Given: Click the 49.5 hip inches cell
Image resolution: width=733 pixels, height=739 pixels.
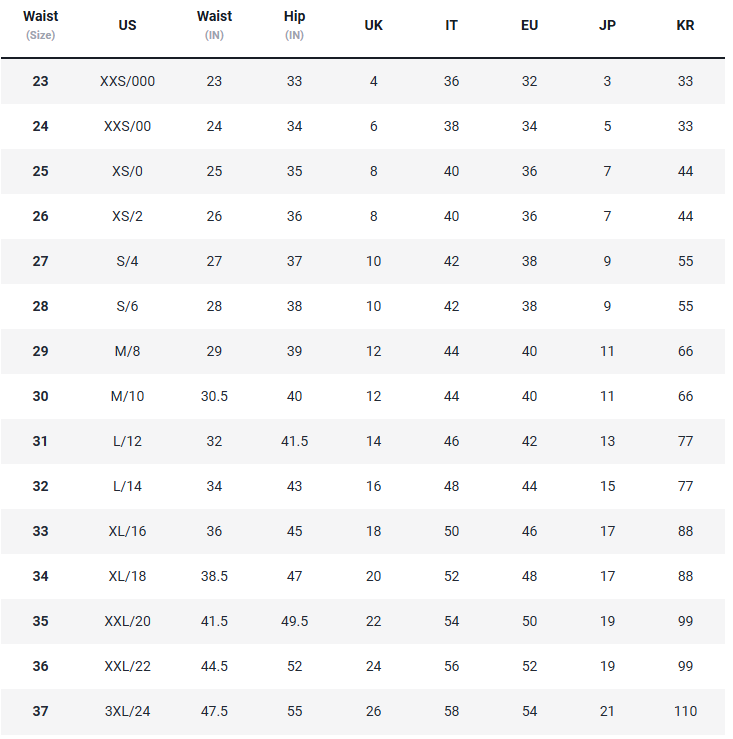Looking at the screenshot, I should [294, 621].
